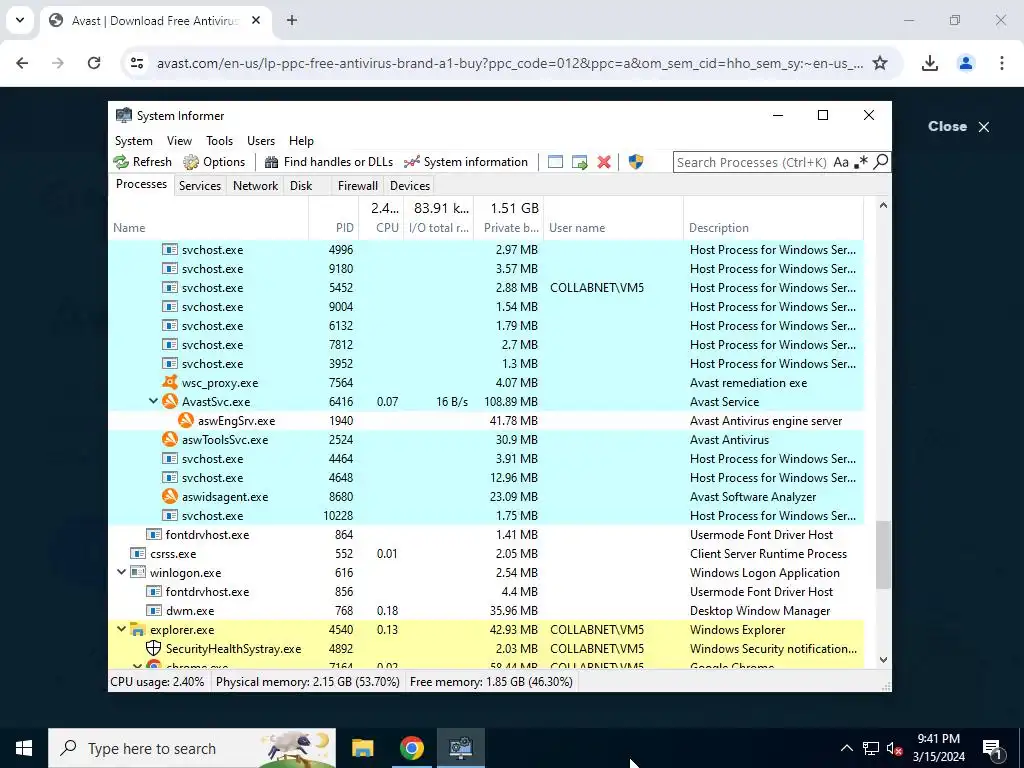Focus the Search Processes field
This screenshot has height=768, width=1024.
(x=752, y=162)
